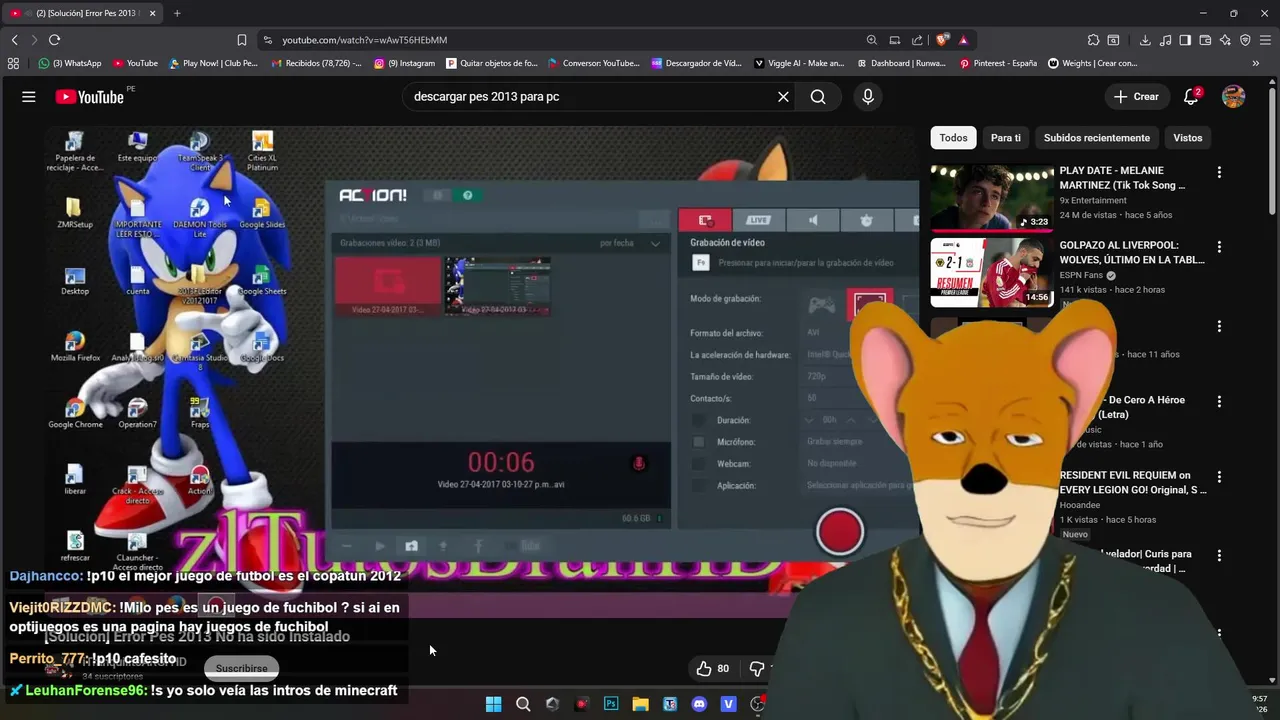Viewport: 1280px width, 720px height.
Task: Open the RESIDENT EVIL REQUIEM video title
Action: click(1132, 482)
